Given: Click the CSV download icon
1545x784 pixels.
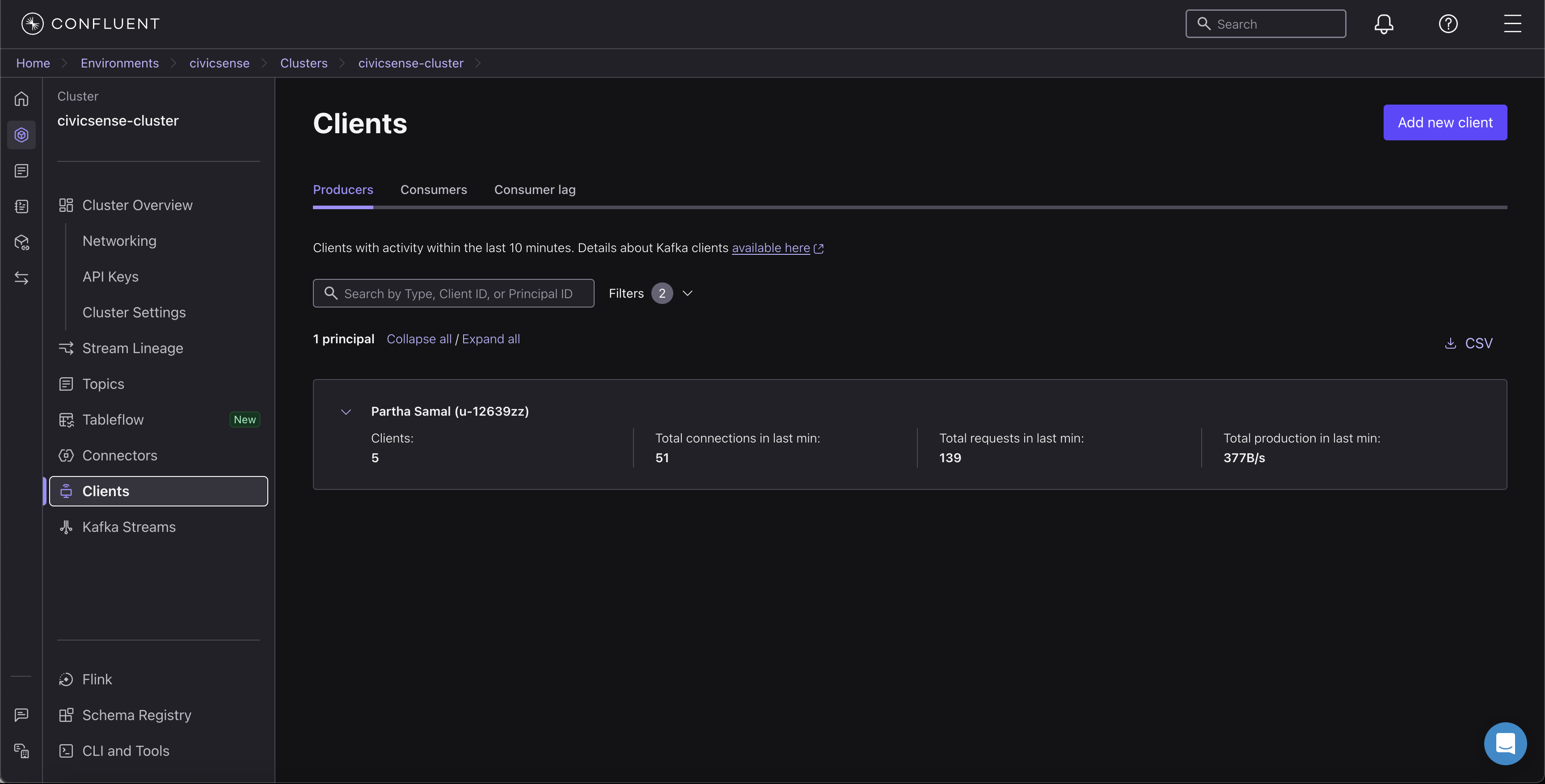Looking at the screenshot, I should coord(1450,343).
